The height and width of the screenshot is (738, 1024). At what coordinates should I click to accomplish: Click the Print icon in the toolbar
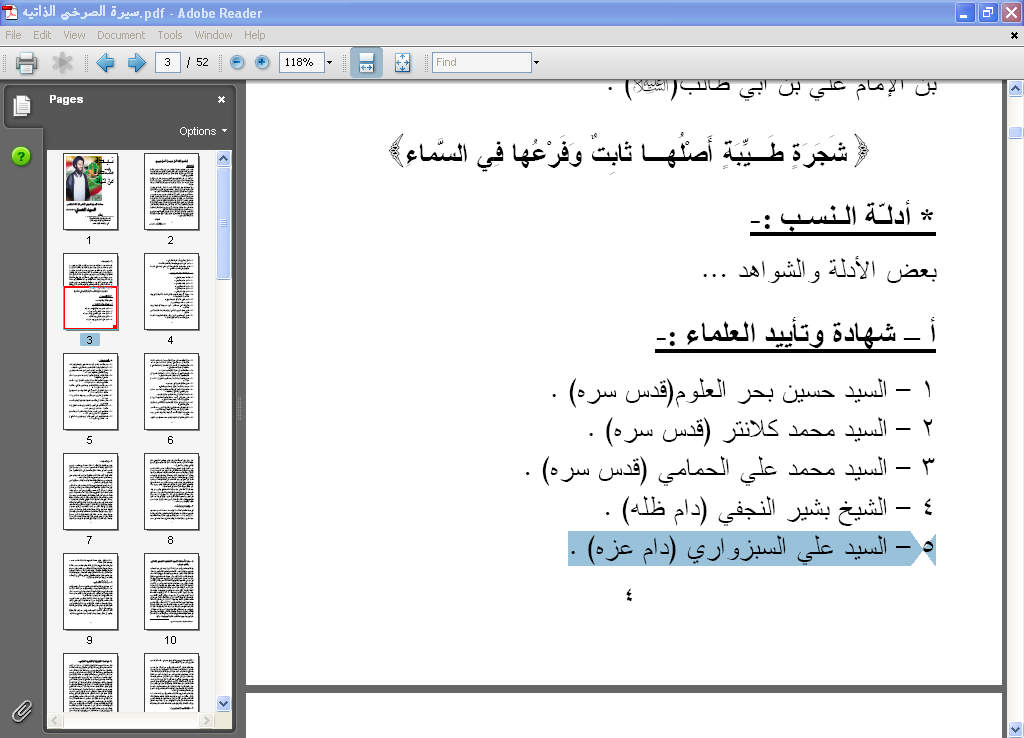[27, 63]
